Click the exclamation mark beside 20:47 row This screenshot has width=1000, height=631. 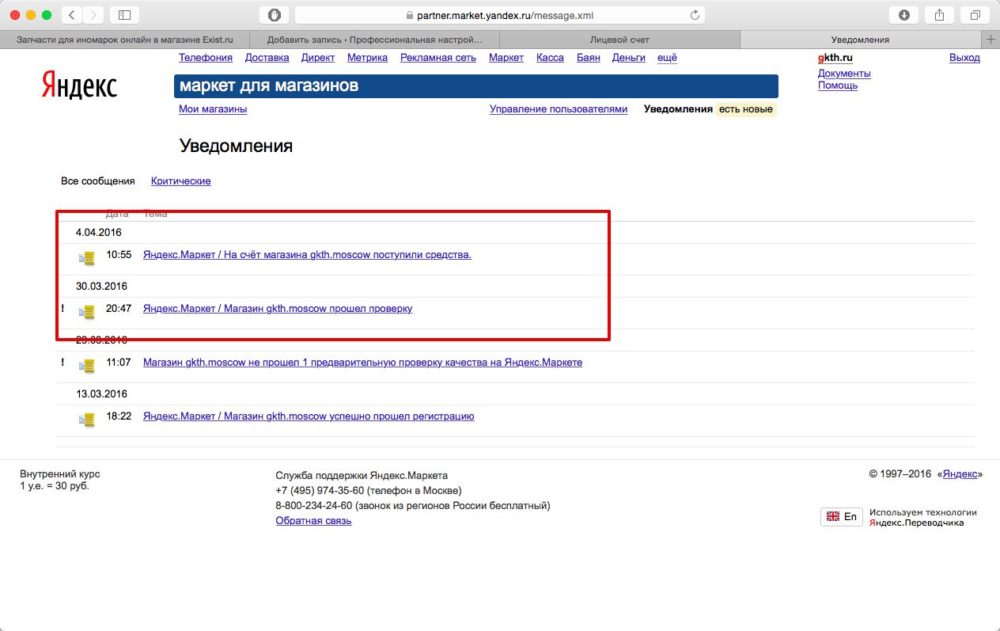coord(62,308)
